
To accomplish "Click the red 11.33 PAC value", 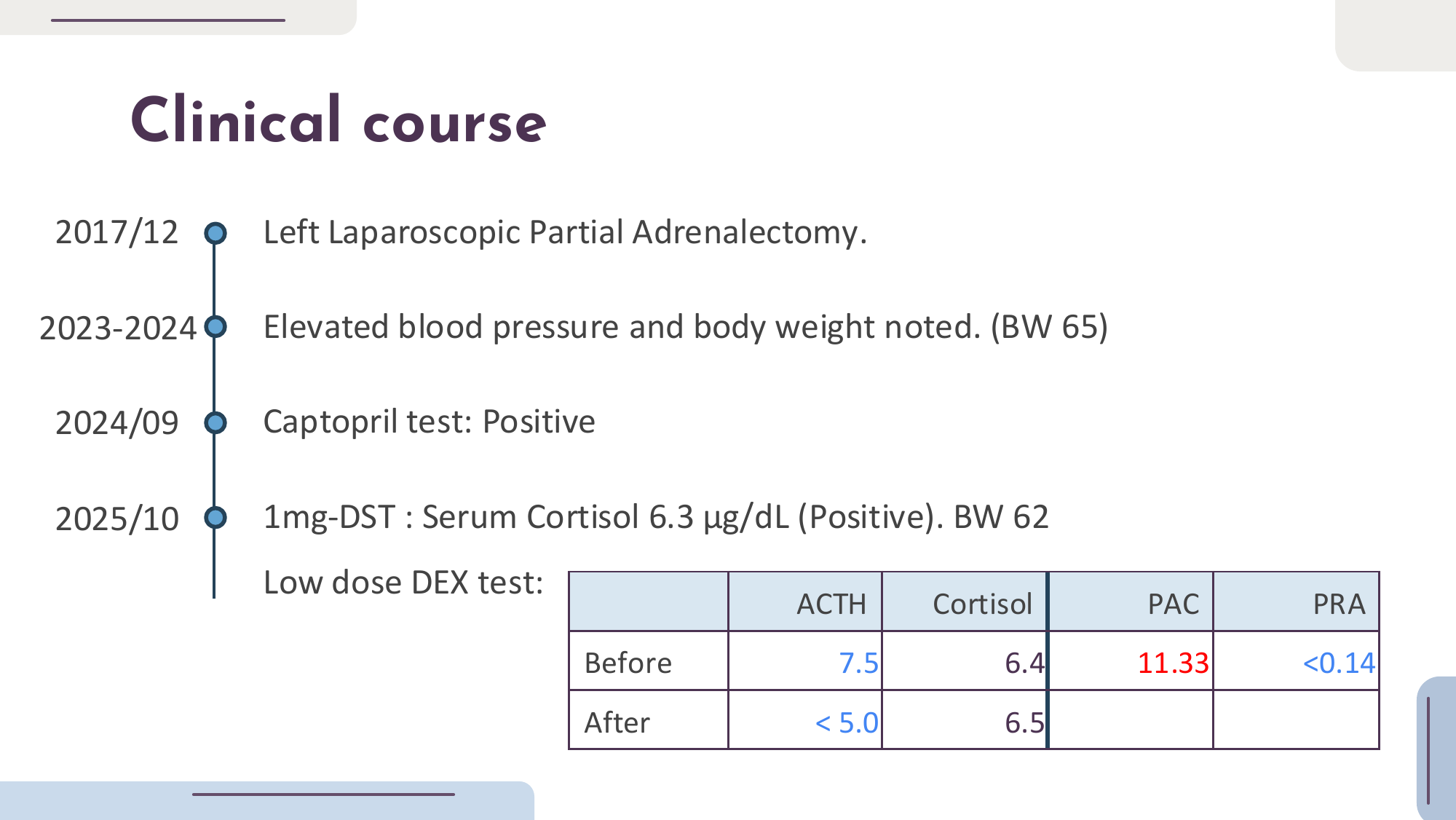I will click(1173, 663).
